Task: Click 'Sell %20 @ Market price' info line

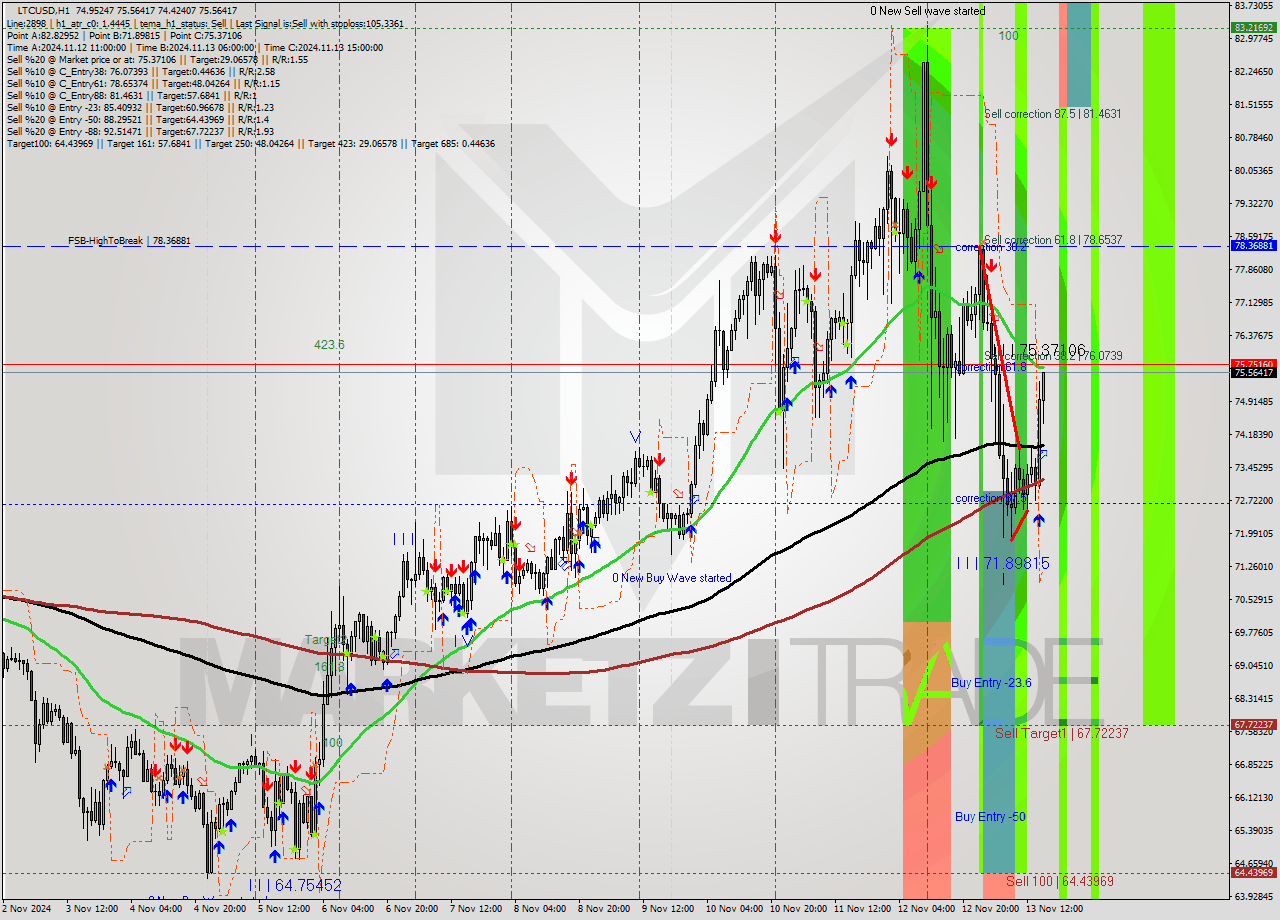Action: pyautogui.click(x=157, y=59)
